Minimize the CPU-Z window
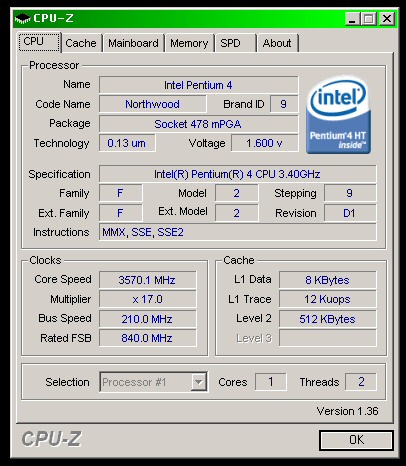 [x=352, y=19]
